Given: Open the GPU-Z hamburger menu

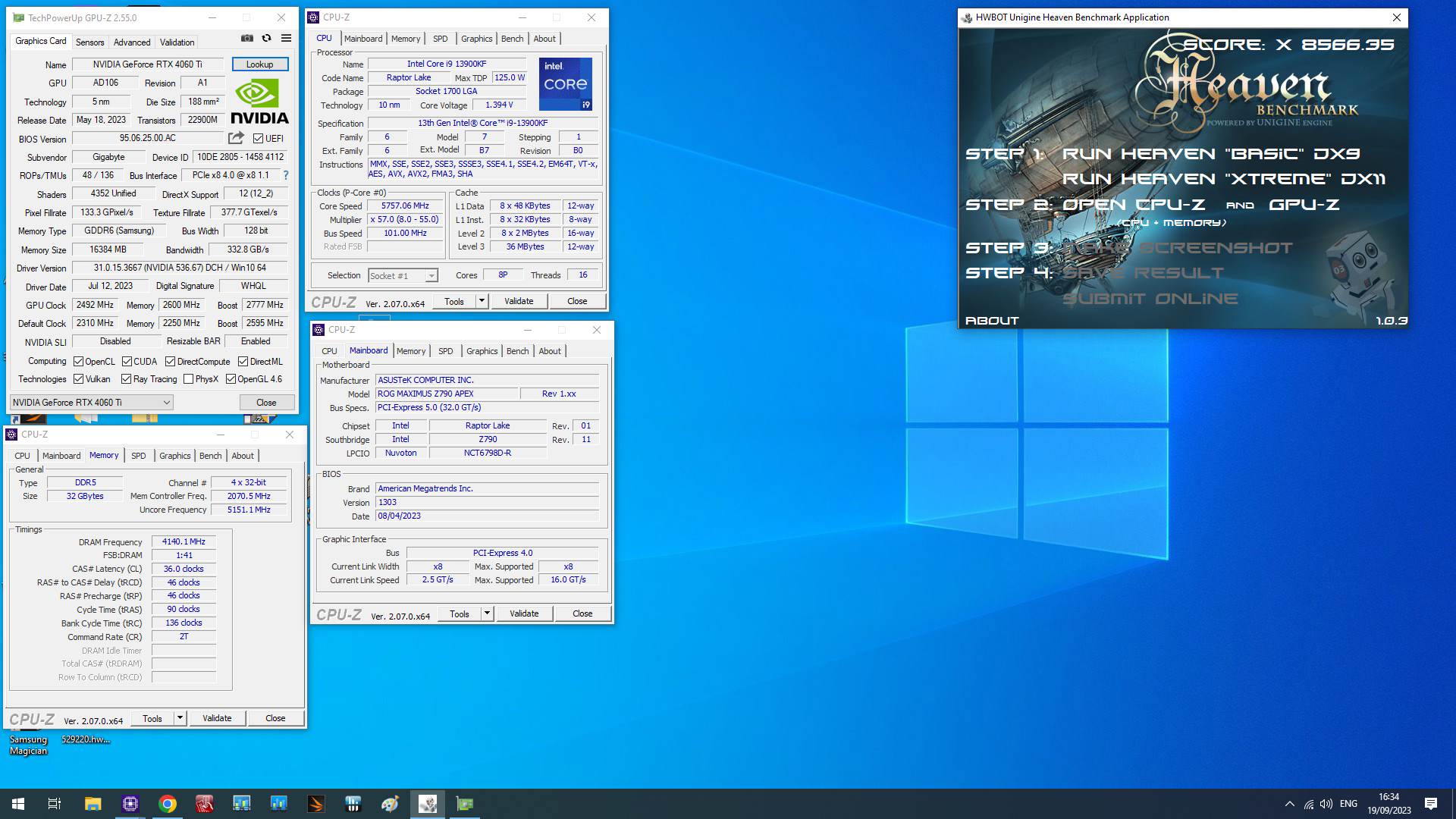Looking at the screenshot, I should click(286, 38).
